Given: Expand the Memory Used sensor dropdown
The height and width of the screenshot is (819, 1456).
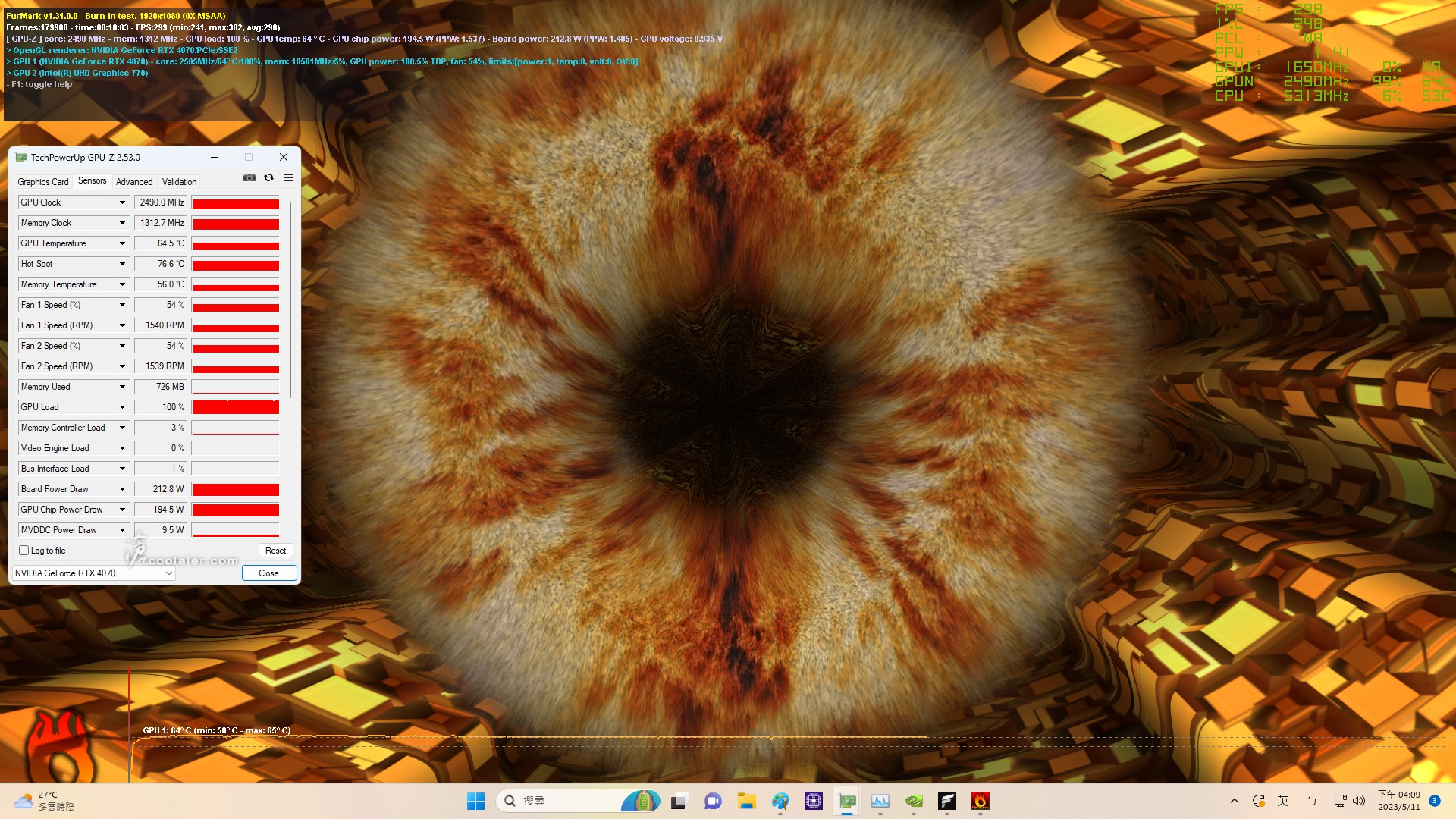Looking at the screenshot, I should click(x=122, y=387).
